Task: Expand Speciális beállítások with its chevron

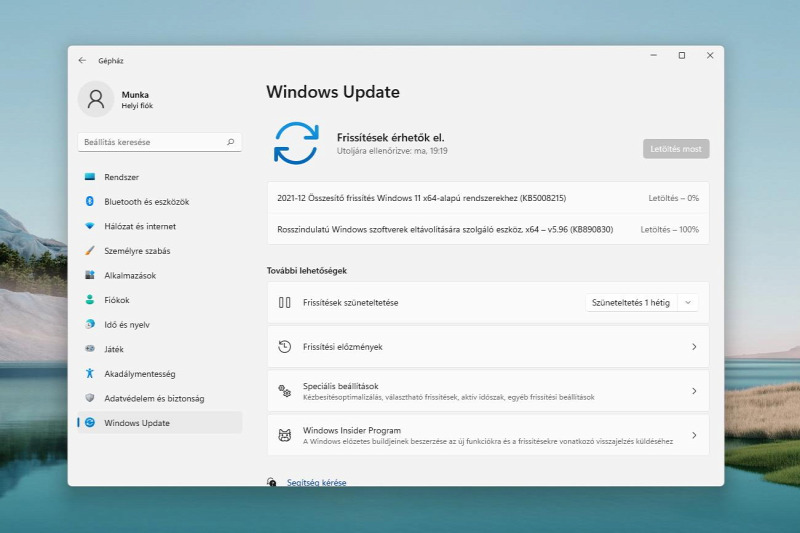Action: click(x=694, y=391)
